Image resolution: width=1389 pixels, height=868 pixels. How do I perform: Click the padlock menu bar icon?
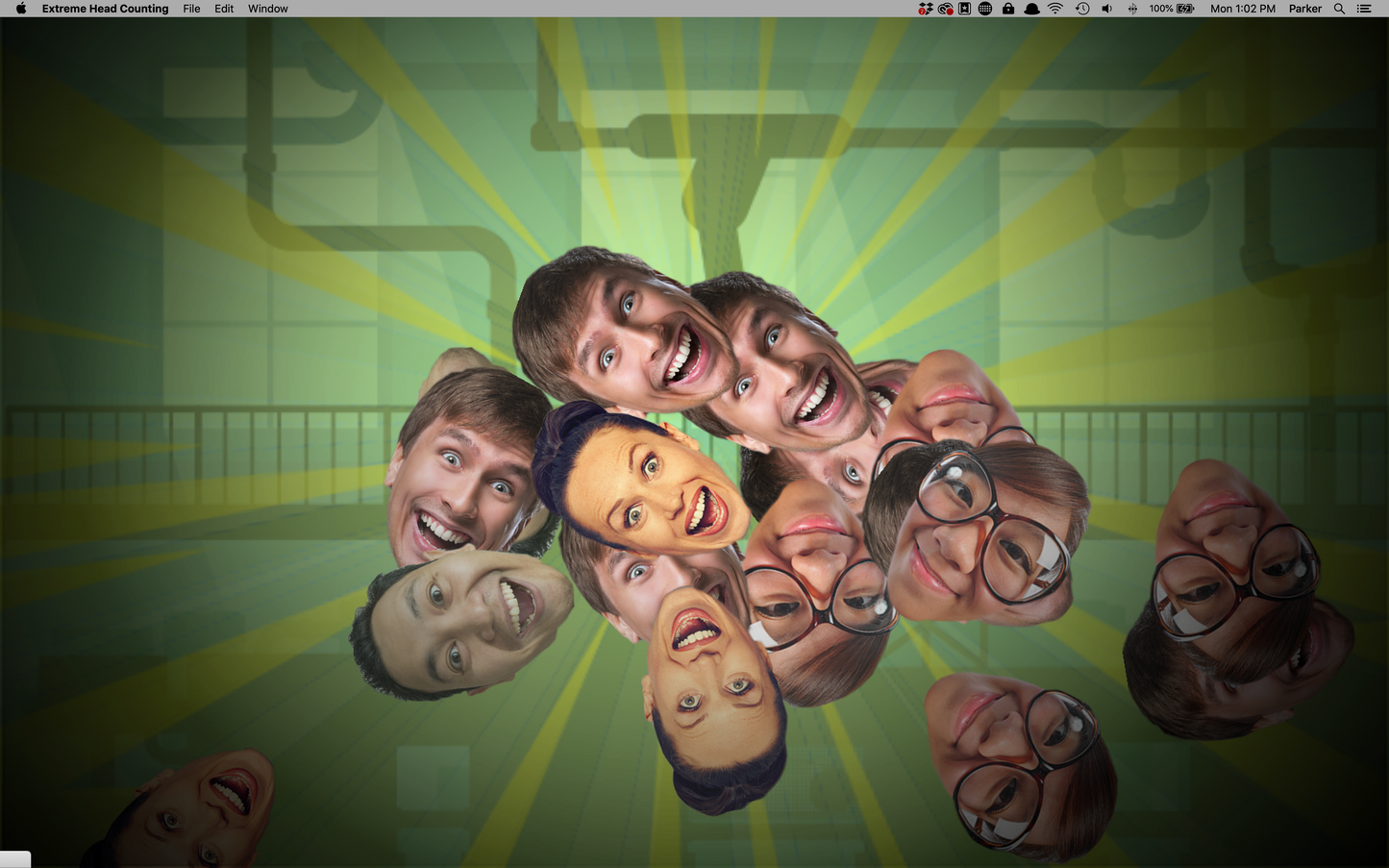[1007, 9]
